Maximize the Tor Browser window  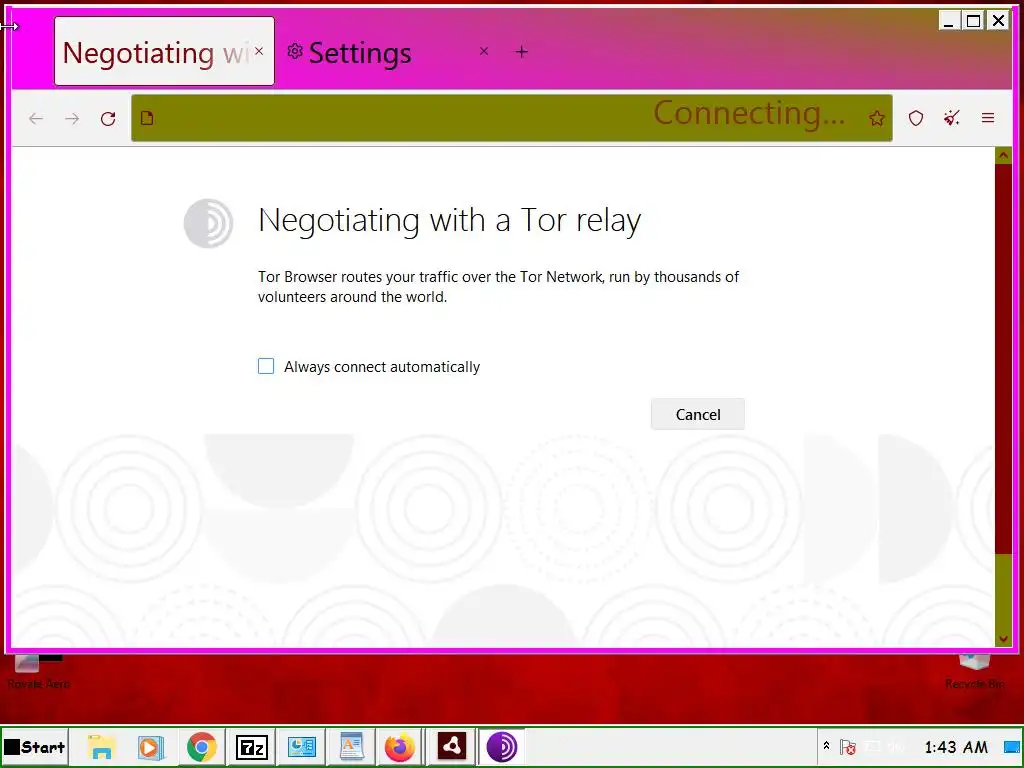[973, 21]
